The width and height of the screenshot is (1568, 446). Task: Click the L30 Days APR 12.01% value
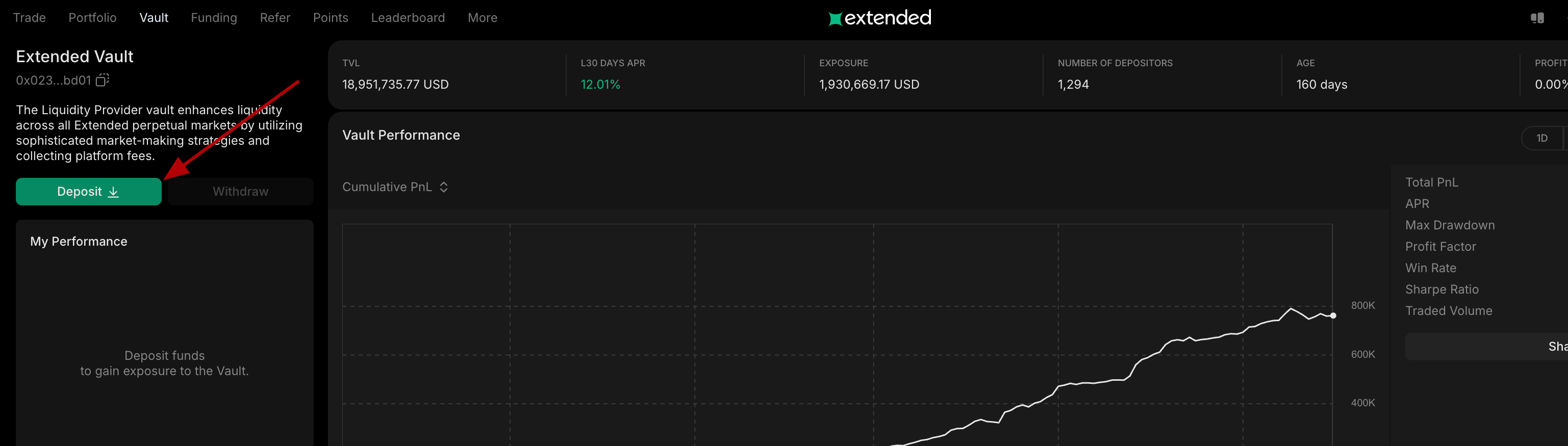click(x=600, y=85)
